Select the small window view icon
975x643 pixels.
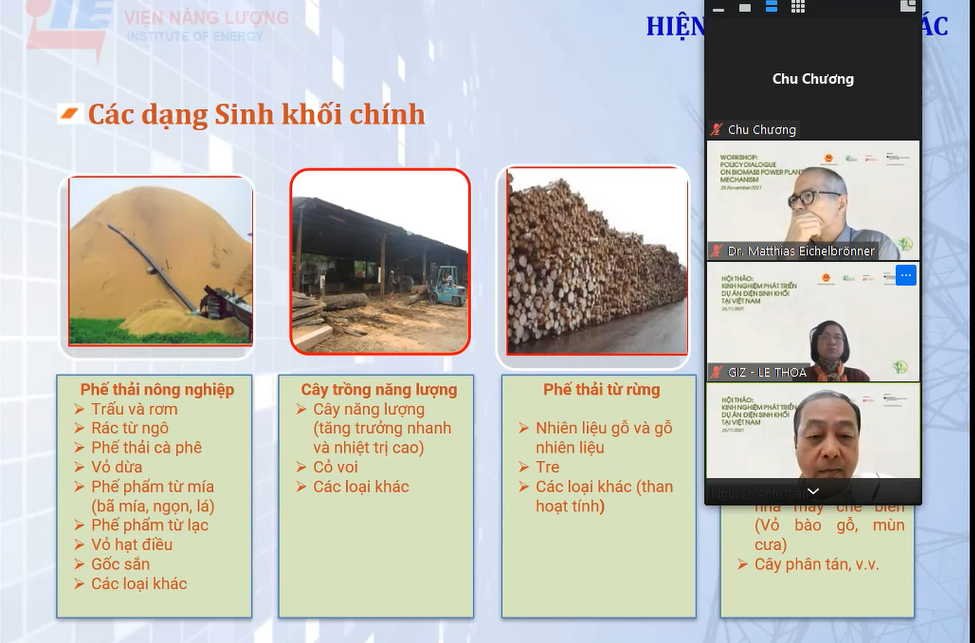click(745, 9)
